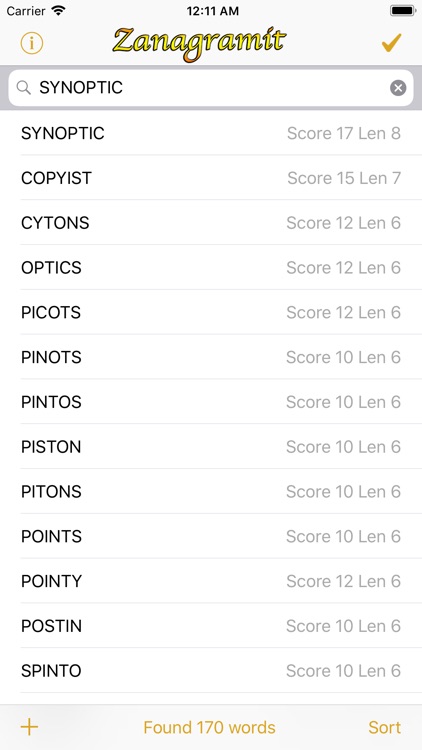Clear the search field with the X icon

(398, 88)
